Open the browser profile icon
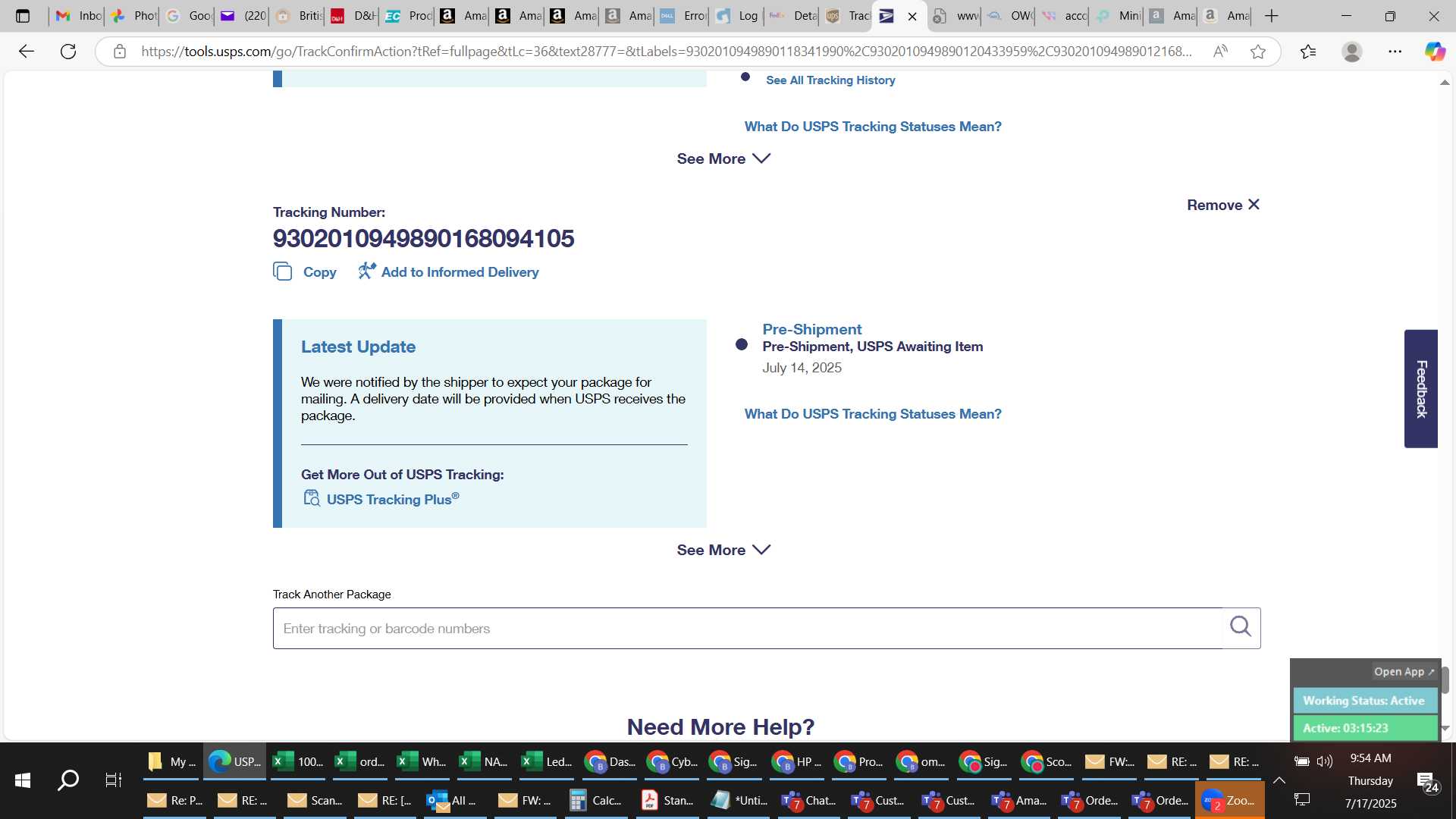Viewport: 1456px width, 819px height. pyautogui.click(x=1351, y=52)
